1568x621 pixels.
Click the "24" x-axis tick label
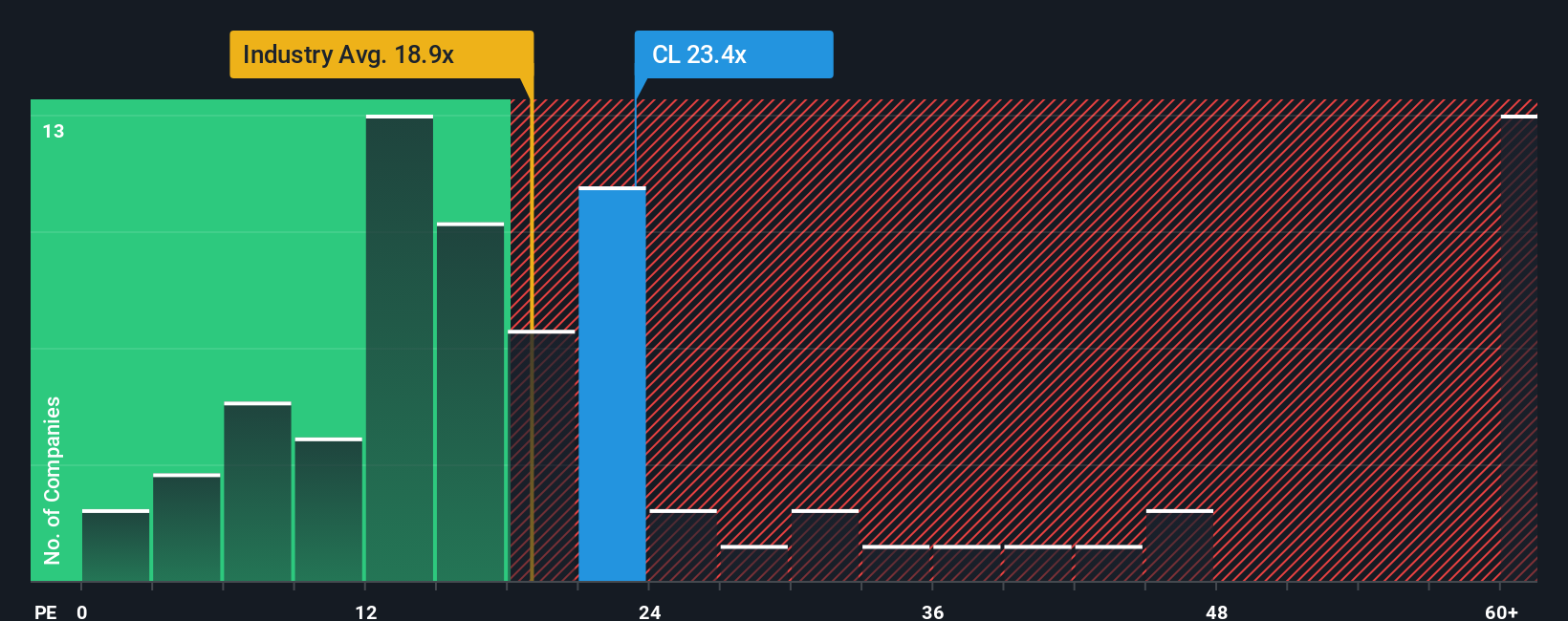tap(650, 611)
